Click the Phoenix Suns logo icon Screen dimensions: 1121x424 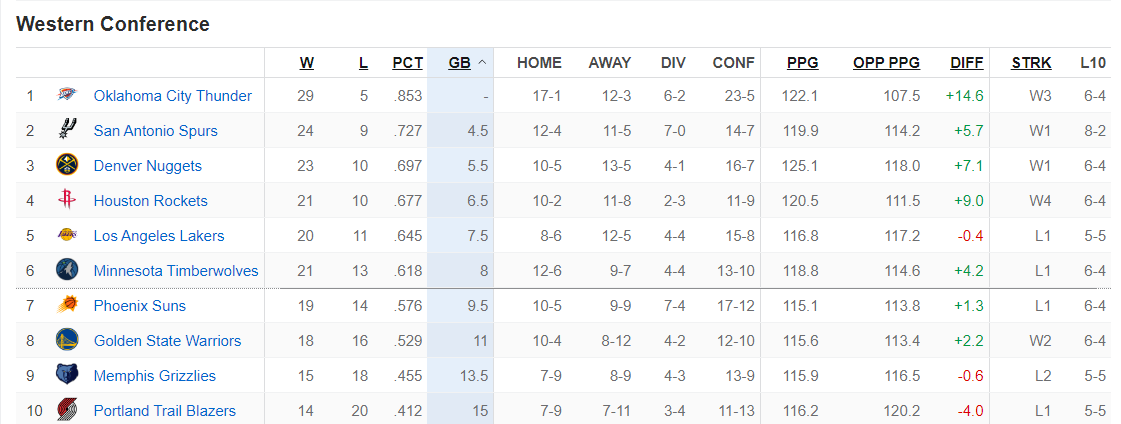67,306
